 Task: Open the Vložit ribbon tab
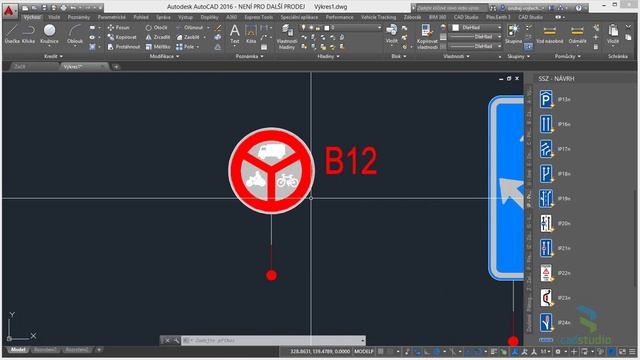tap(54, 18)
